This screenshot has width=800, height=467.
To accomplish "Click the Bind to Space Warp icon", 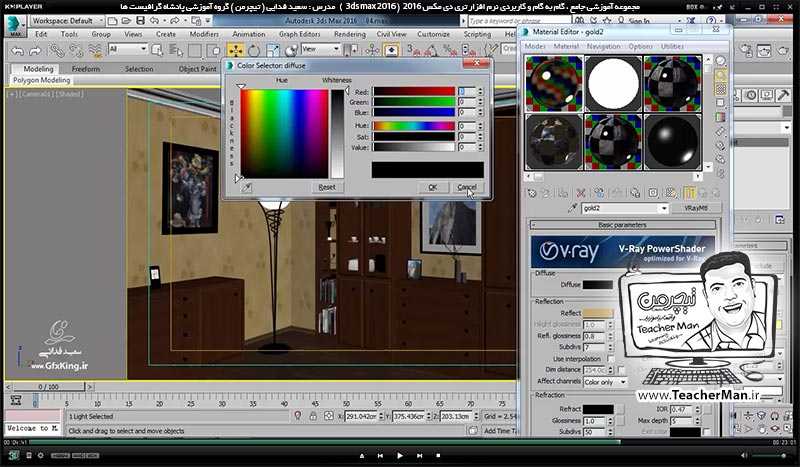I will click(x=95, y=50).
